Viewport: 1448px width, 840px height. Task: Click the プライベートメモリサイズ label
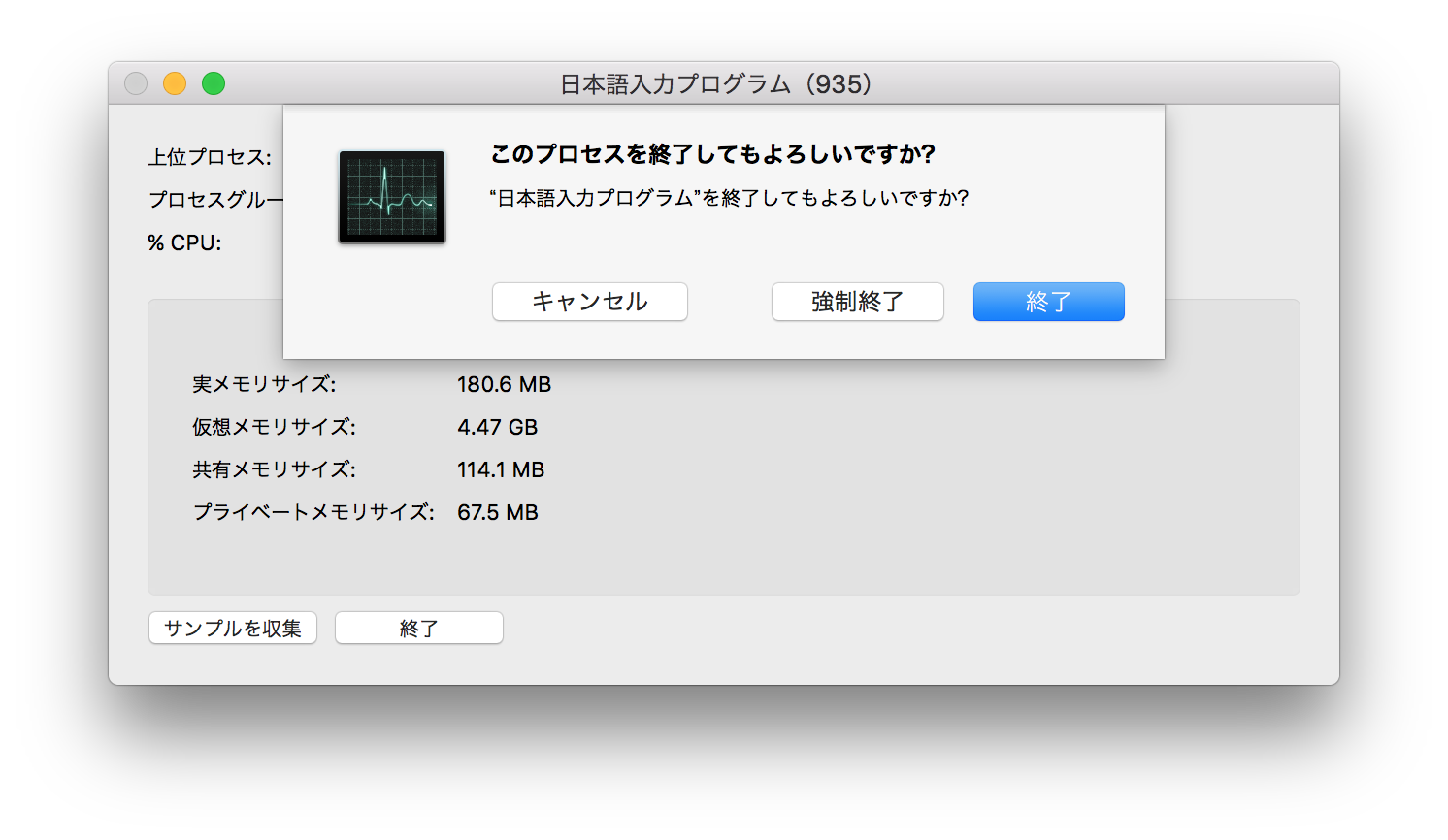tap(313, 512)
